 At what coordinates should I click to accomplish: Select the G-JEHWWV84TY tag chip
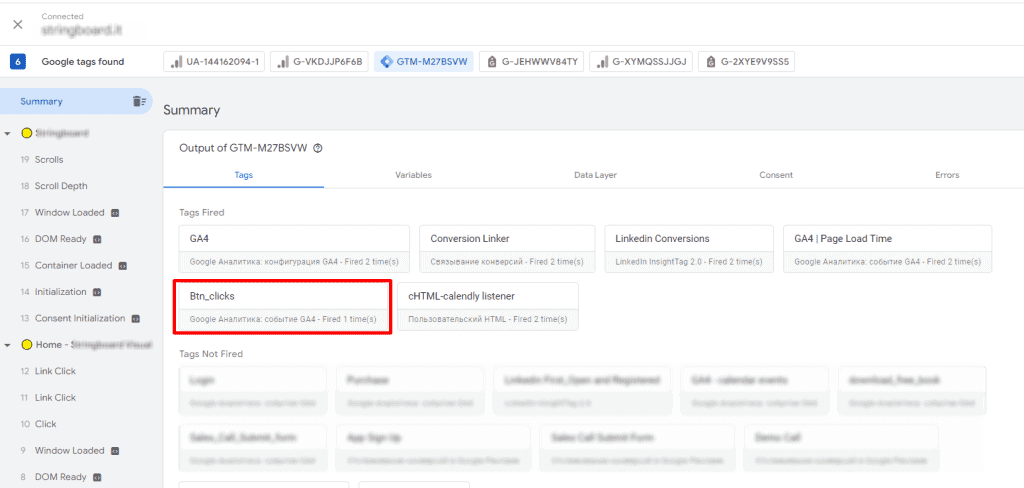(x=532, y=62)
